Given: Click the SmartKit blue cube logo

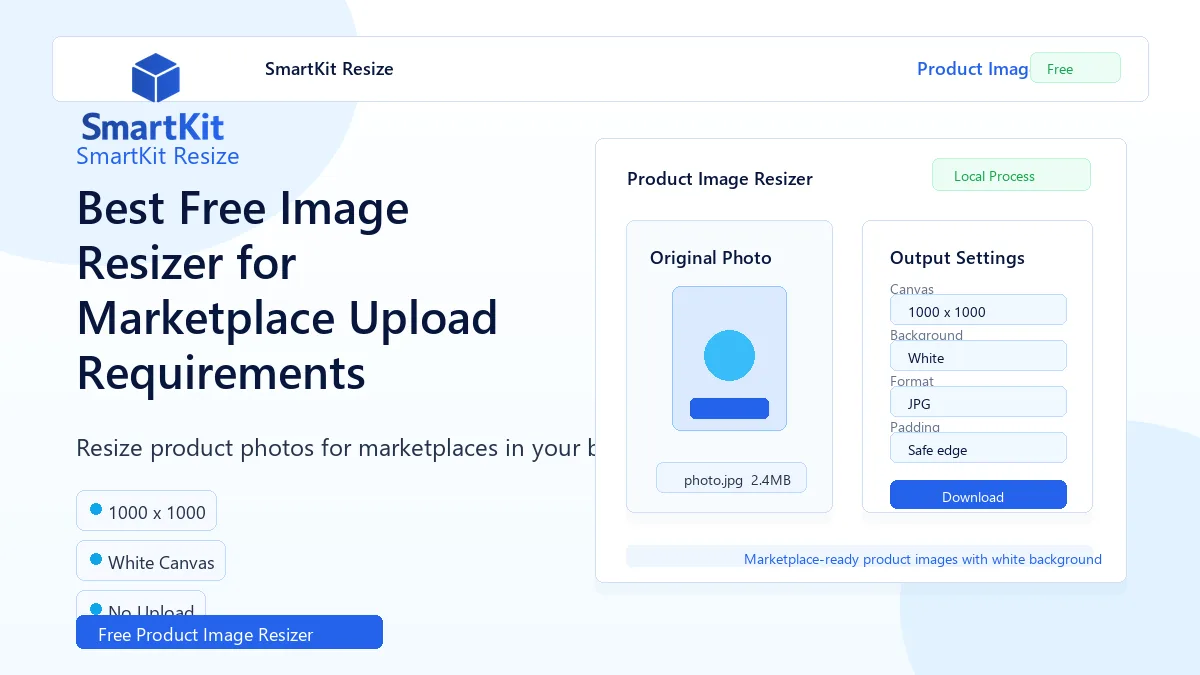Looking at the screenshot, I should (x=155, y=78).
